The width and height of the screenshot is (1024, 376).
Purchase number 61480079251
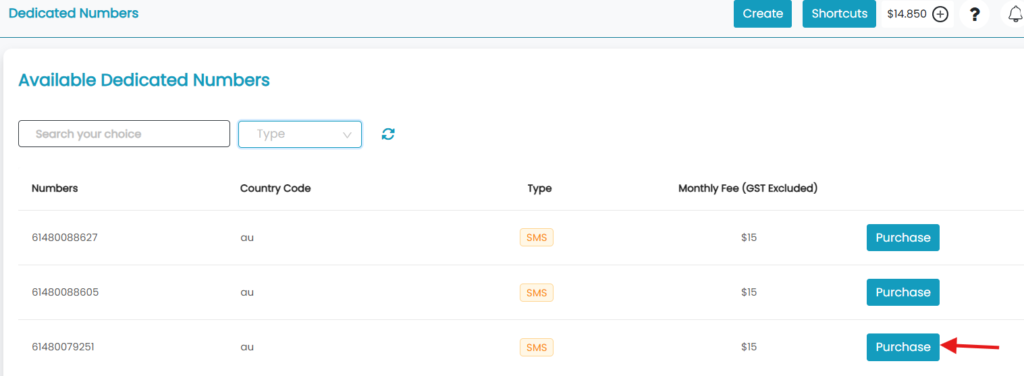click(x=903, y=347)
